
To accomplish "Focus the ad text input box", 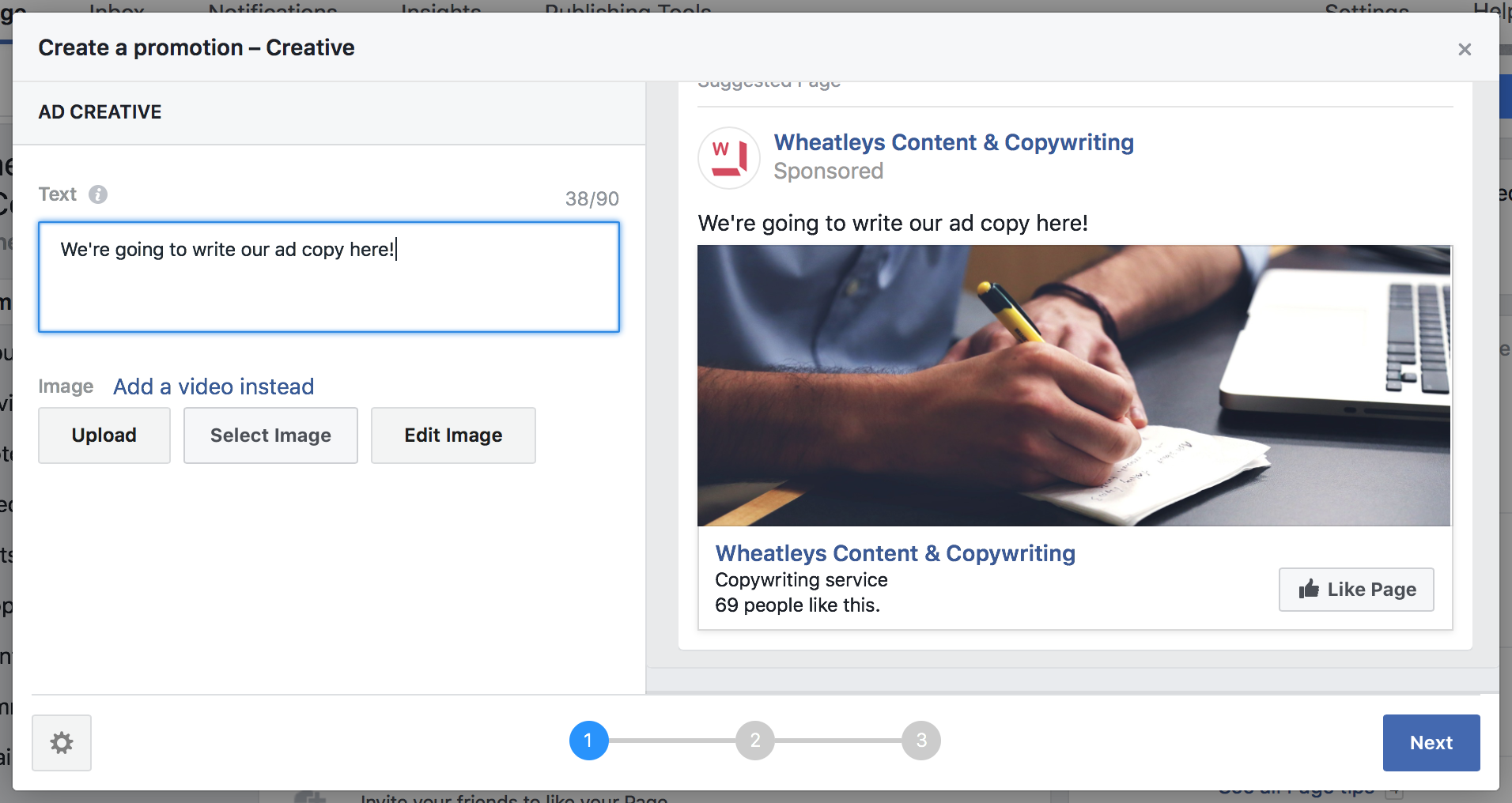I will (x=329, y=277).
